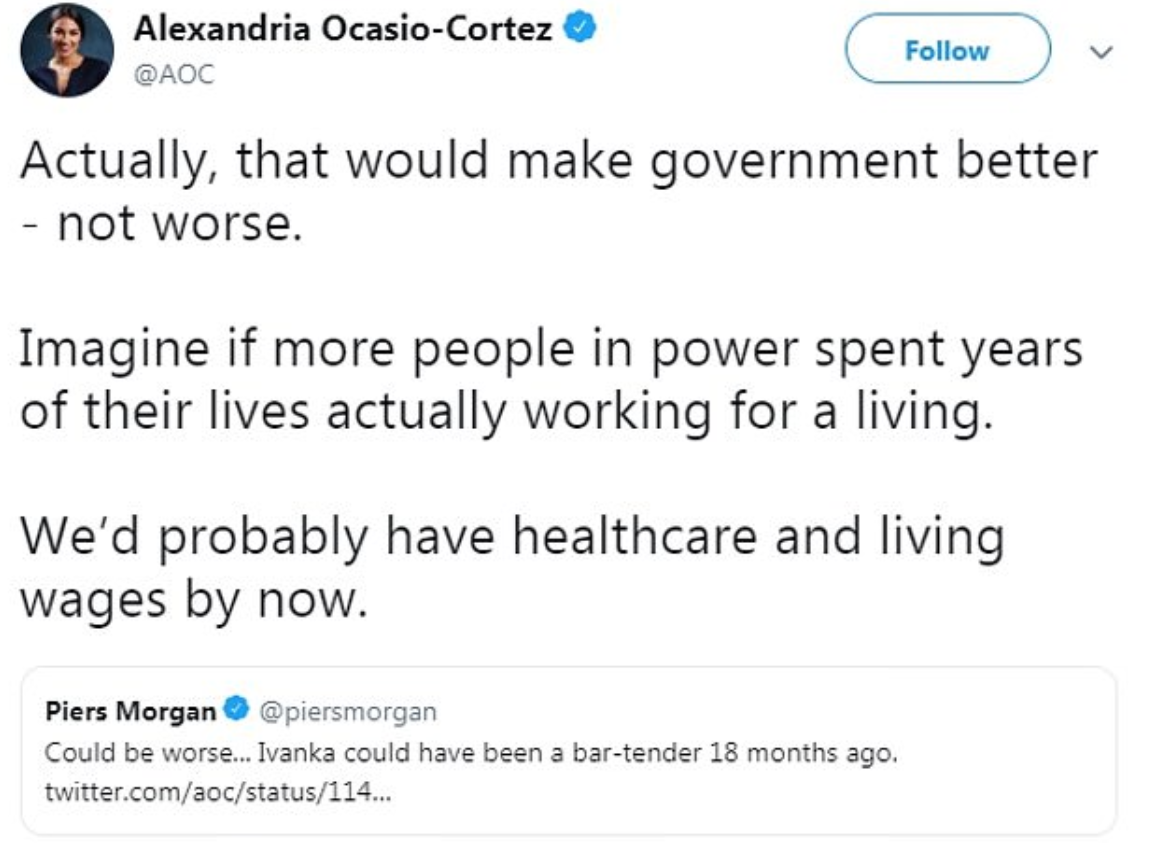Viewport: 1173px width, 843px height.
Task: Click Piers Morgan's blue verified badge
Action: (237, 712)
